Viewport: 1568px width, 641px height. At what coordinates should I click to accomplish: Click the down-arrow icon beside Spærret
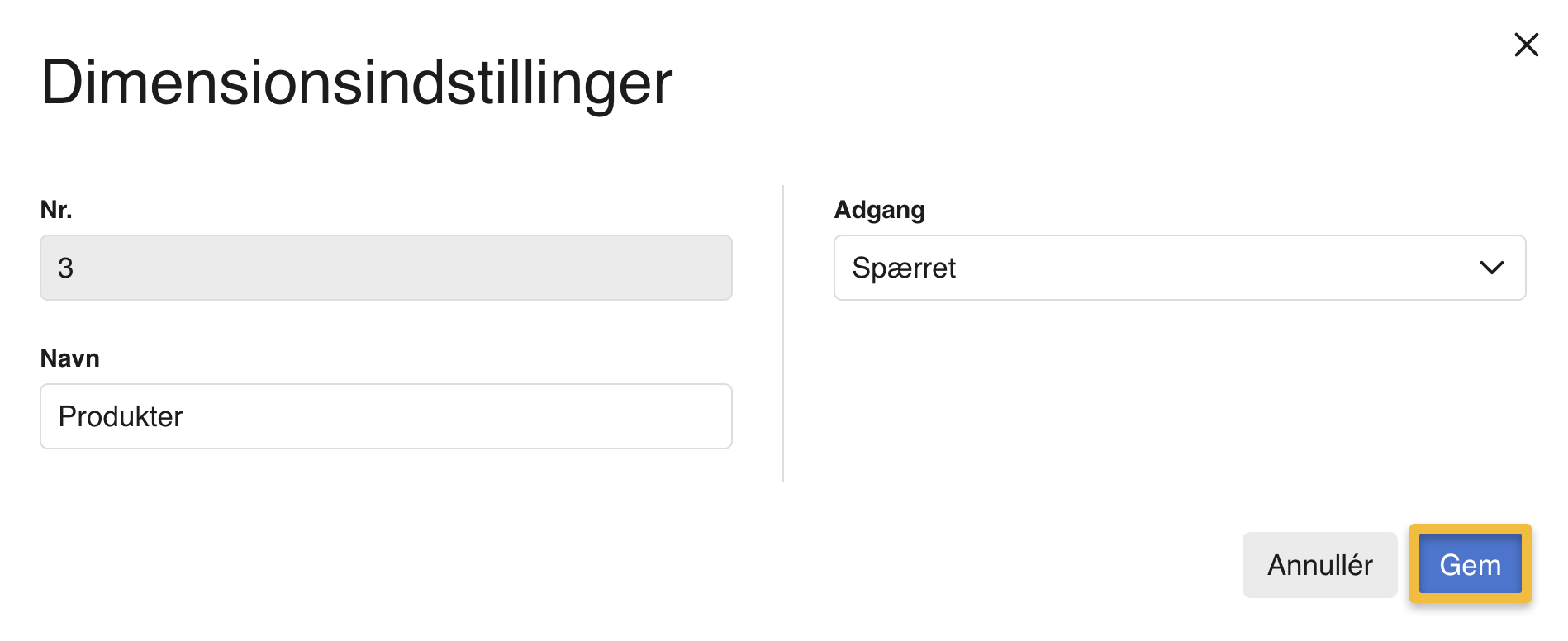click(x=1492, y=268)
